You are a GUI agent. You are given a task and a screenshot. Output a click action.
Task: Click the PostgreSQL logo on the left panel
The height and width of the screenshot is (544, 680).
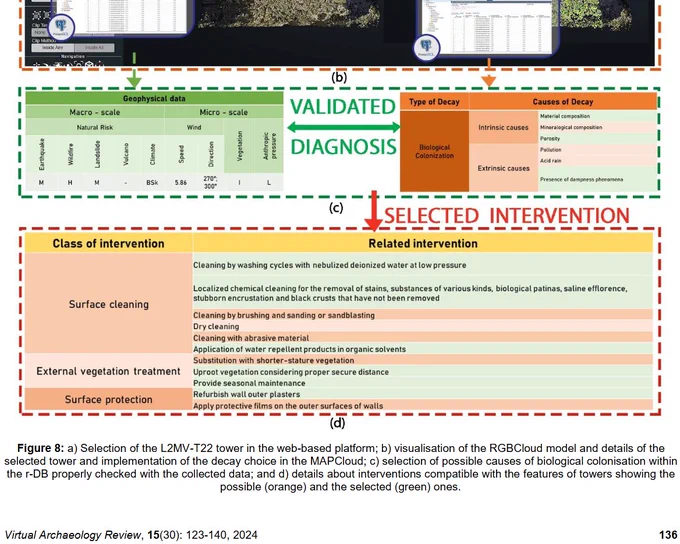tap(61, 28)
